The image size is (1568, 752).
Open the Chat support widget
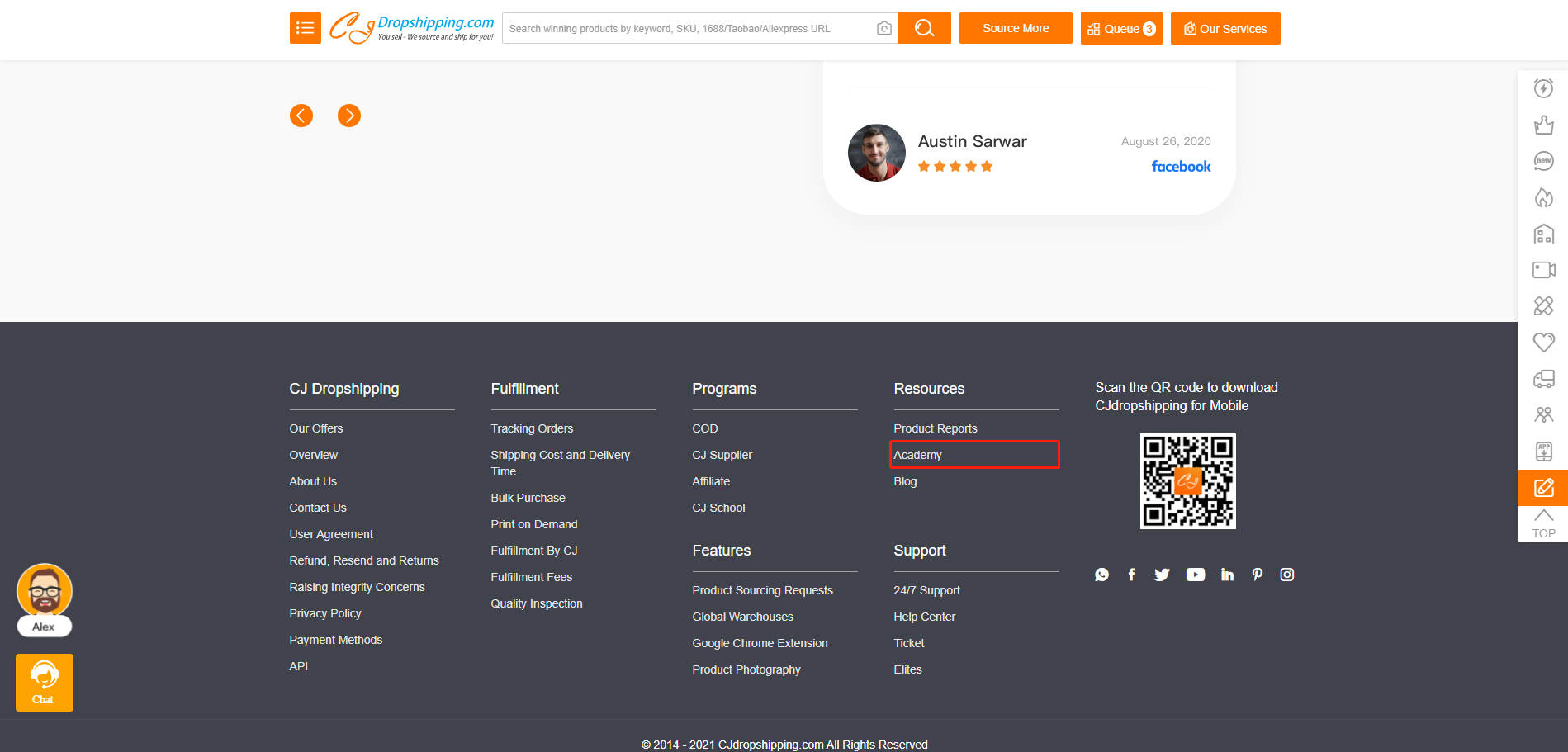tap(44, 682)
